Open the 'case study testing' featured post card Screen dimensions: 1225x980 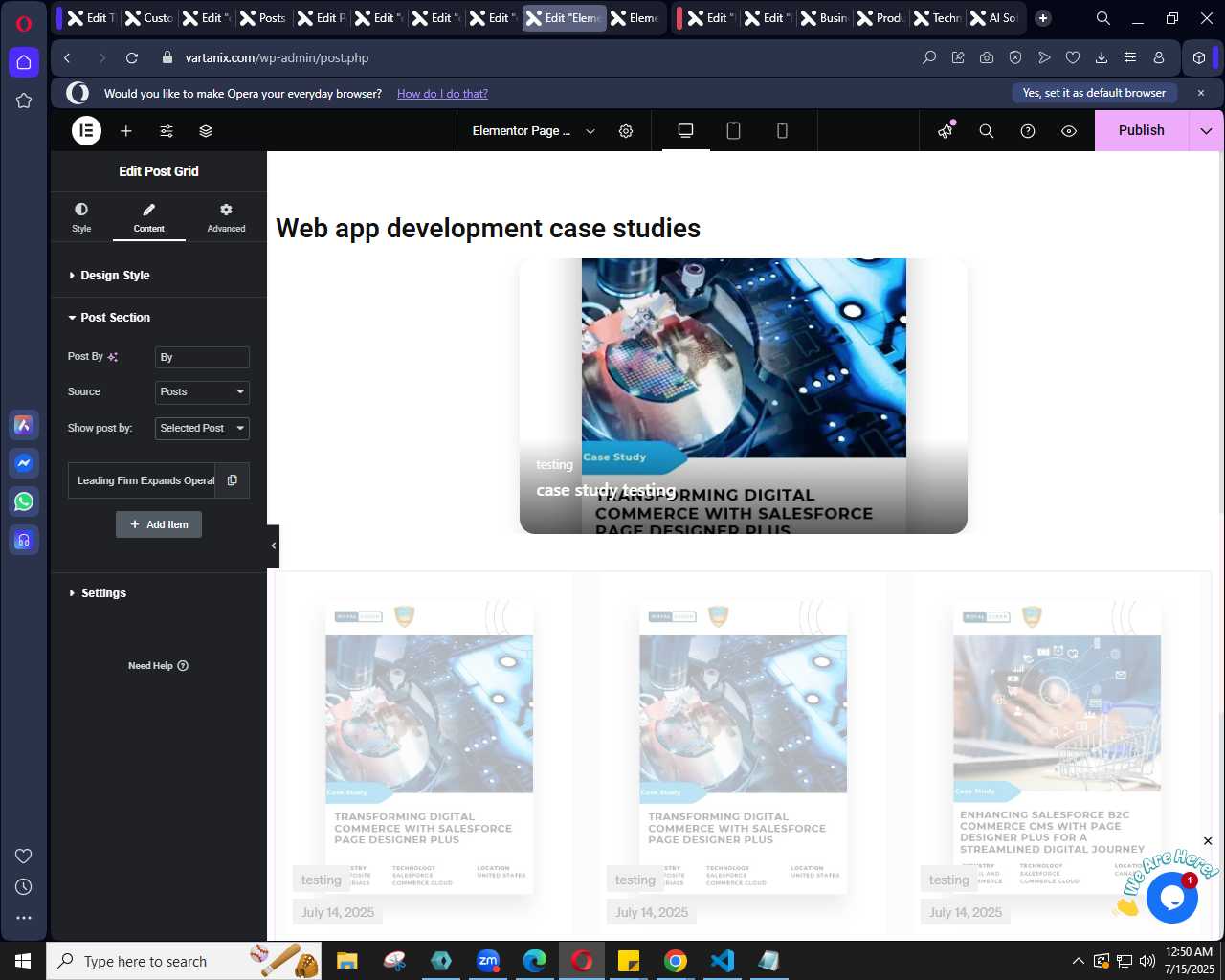pyautogui.click(x=743, y=396)
